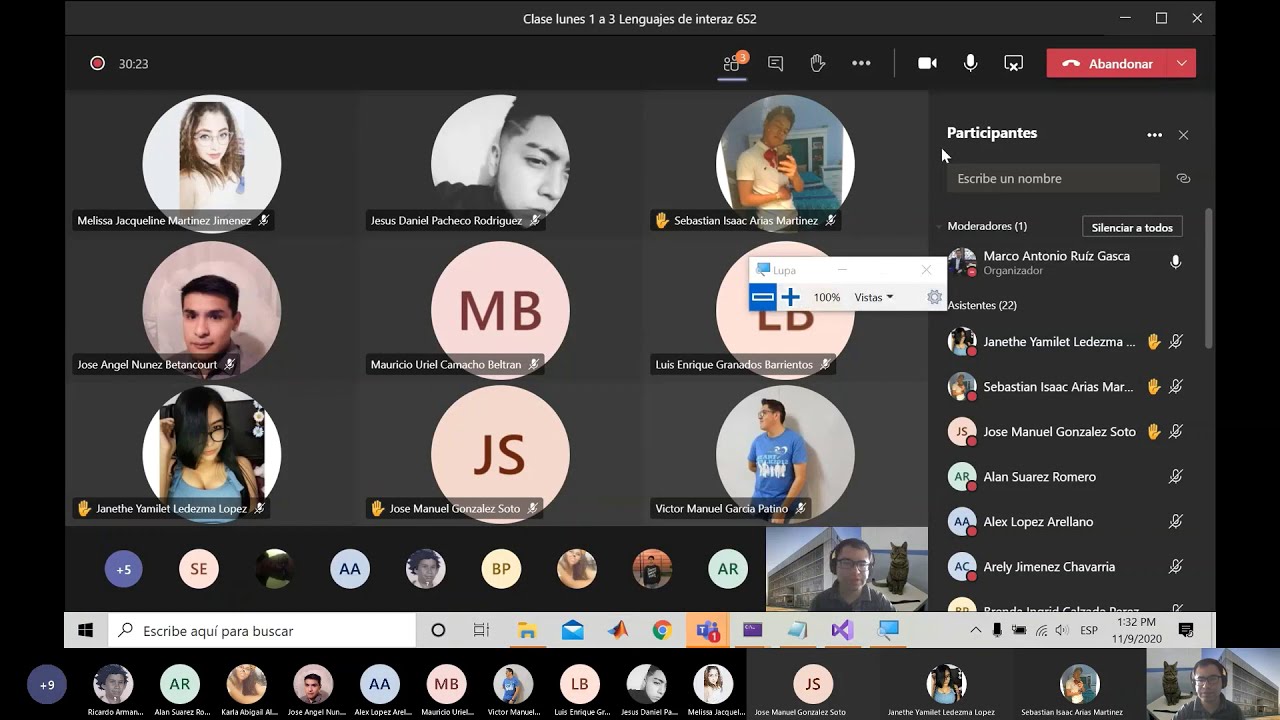The width and height of the screenshot is (1280, 720).
Task: Close the Participantes panel
Action: tap(1183, 135)
